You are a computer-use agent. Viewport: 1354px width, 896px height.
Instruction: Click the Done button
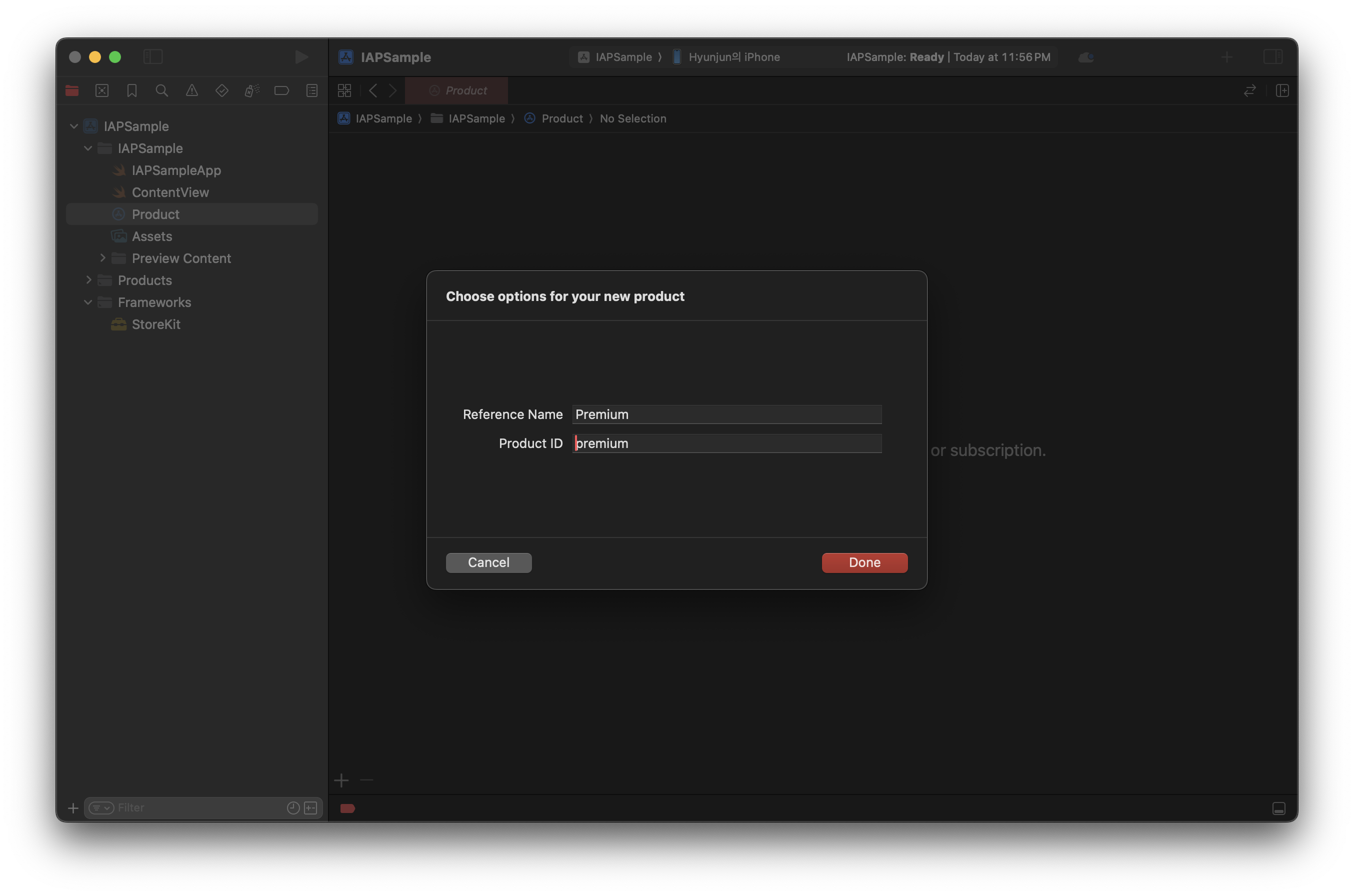(x=864, y=562)
